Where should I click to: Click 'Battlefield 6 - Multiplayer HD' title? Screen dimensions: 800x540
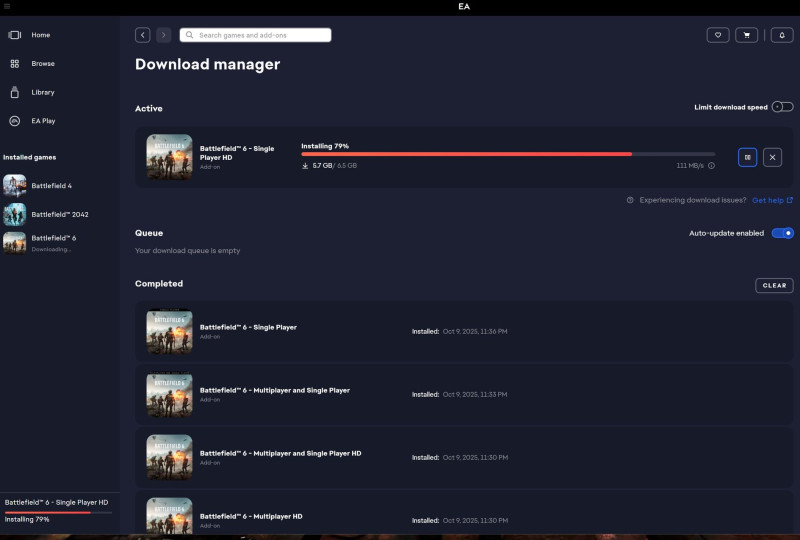[x=251, y=516]
